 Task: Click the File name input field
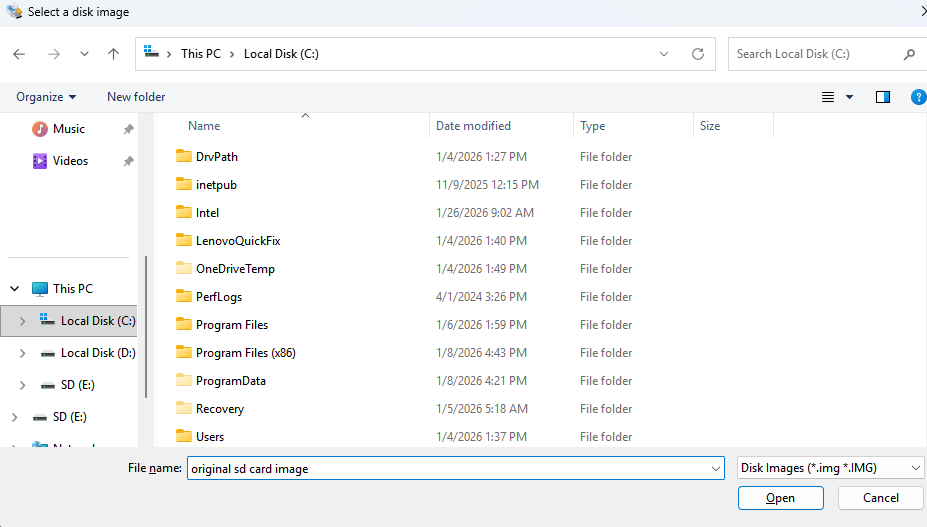coord(450,468)
